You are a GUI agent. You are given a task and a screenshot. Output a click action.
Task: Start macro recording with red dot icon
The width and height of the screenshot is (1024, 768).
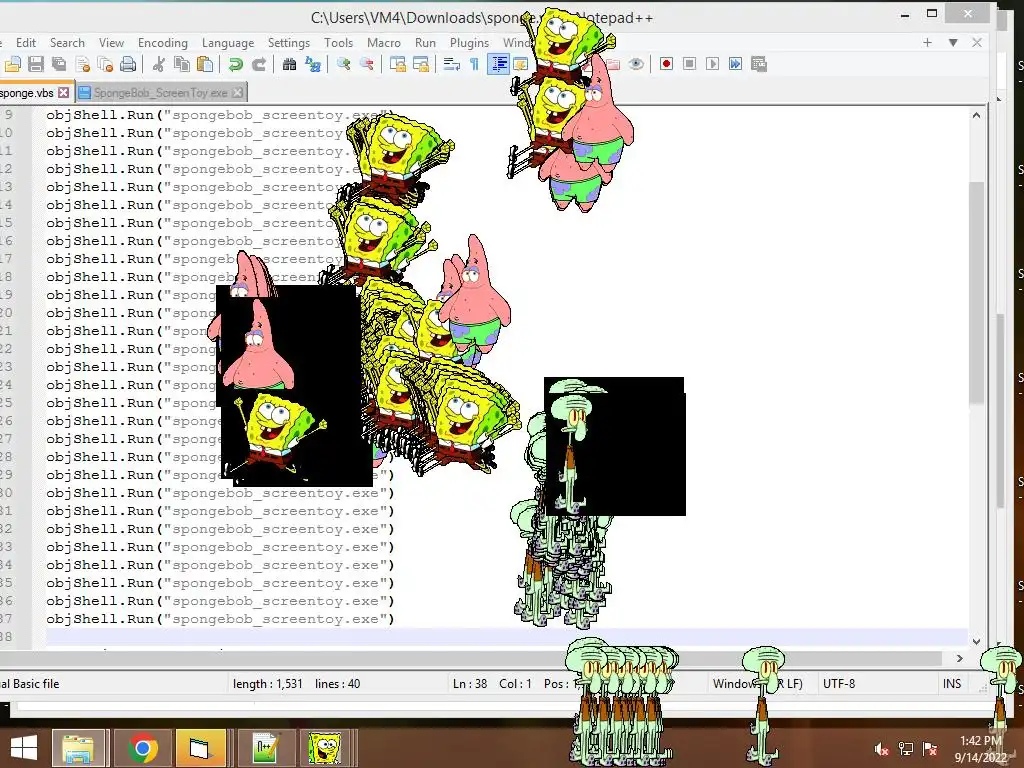(x=666, y=64)
